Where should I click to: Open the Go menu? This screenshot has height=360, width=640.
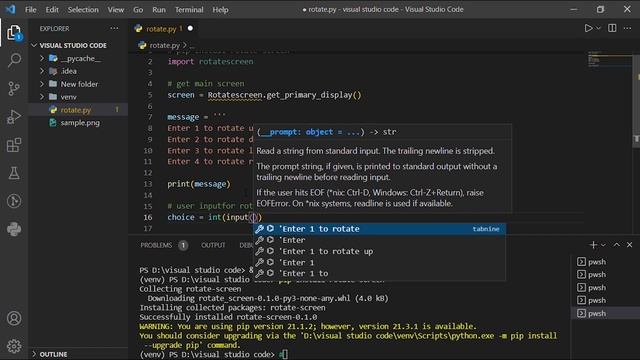138,9
